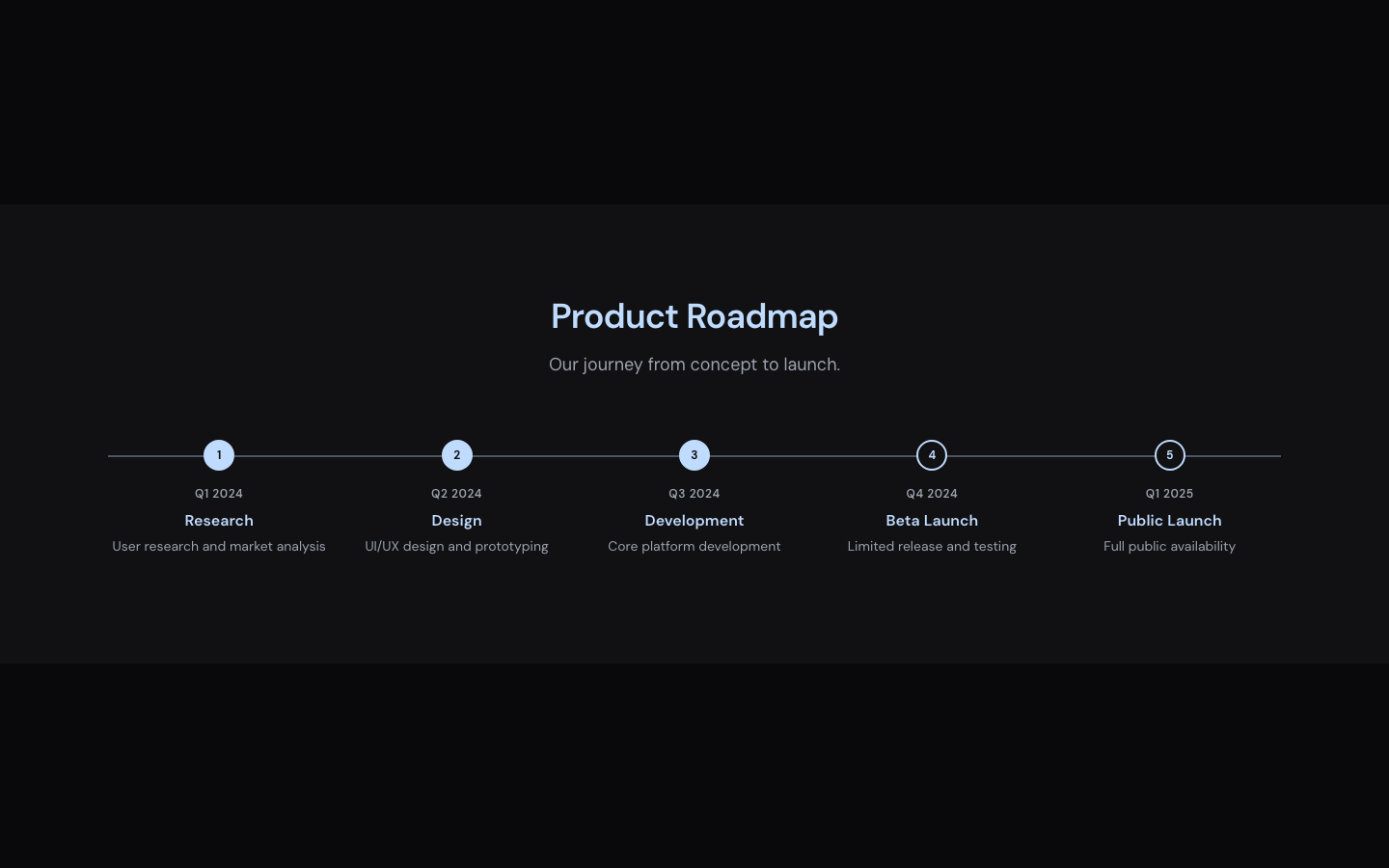Image resolution: width=1389 pixels, height=868 pixels.
Task: Click the step 3 filled circle
Action: coord(694,455)
